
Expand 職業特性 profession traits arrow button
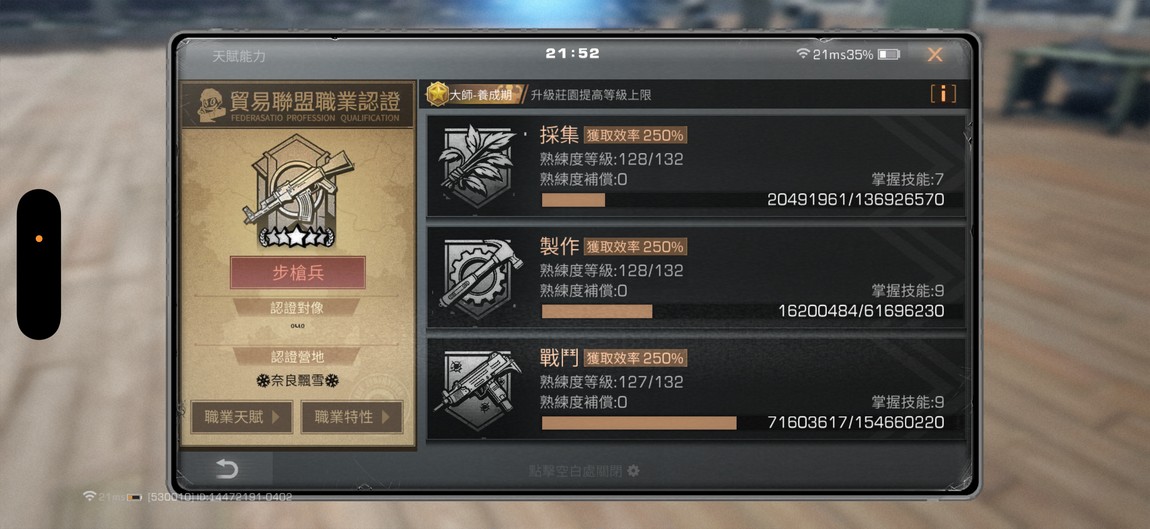[x=352, y=417]
